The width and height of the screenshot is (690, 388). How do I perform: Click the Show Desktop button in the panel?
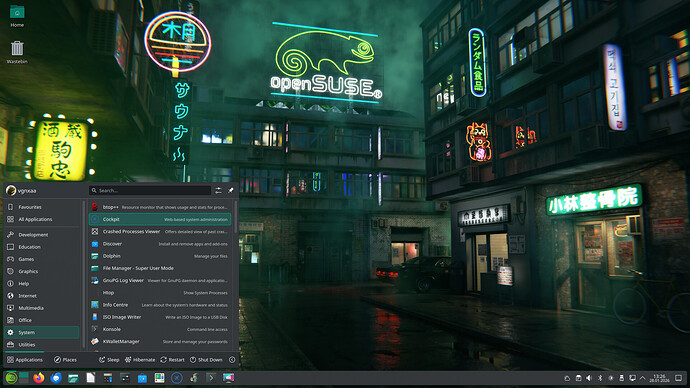tap(679, 378)
